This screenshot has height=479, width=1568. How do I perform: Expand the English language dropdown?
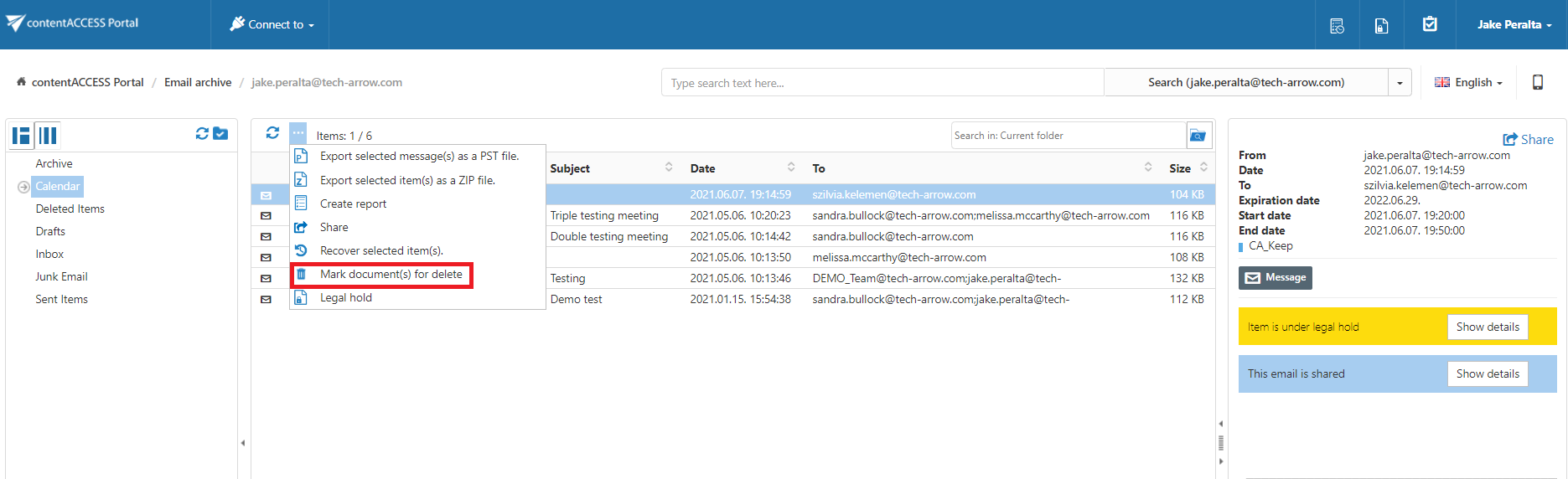(1468, 82)
